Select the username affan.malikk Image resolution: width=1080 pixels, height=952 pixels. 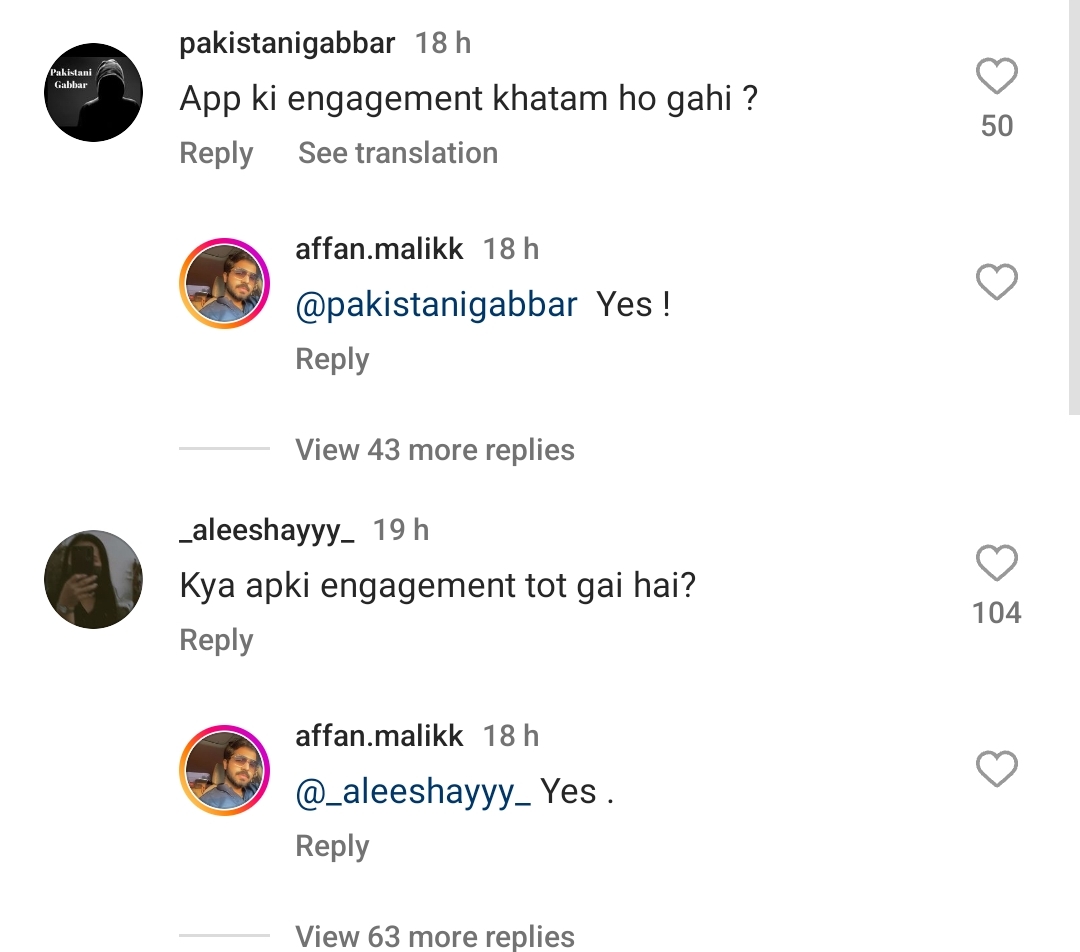tap(378, 249)
